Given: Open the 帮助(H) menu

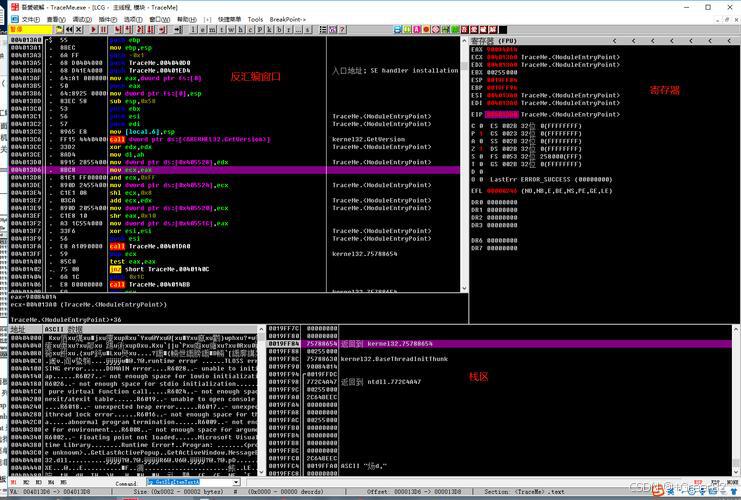Looking at the screenshot, I should click(187, 19).
